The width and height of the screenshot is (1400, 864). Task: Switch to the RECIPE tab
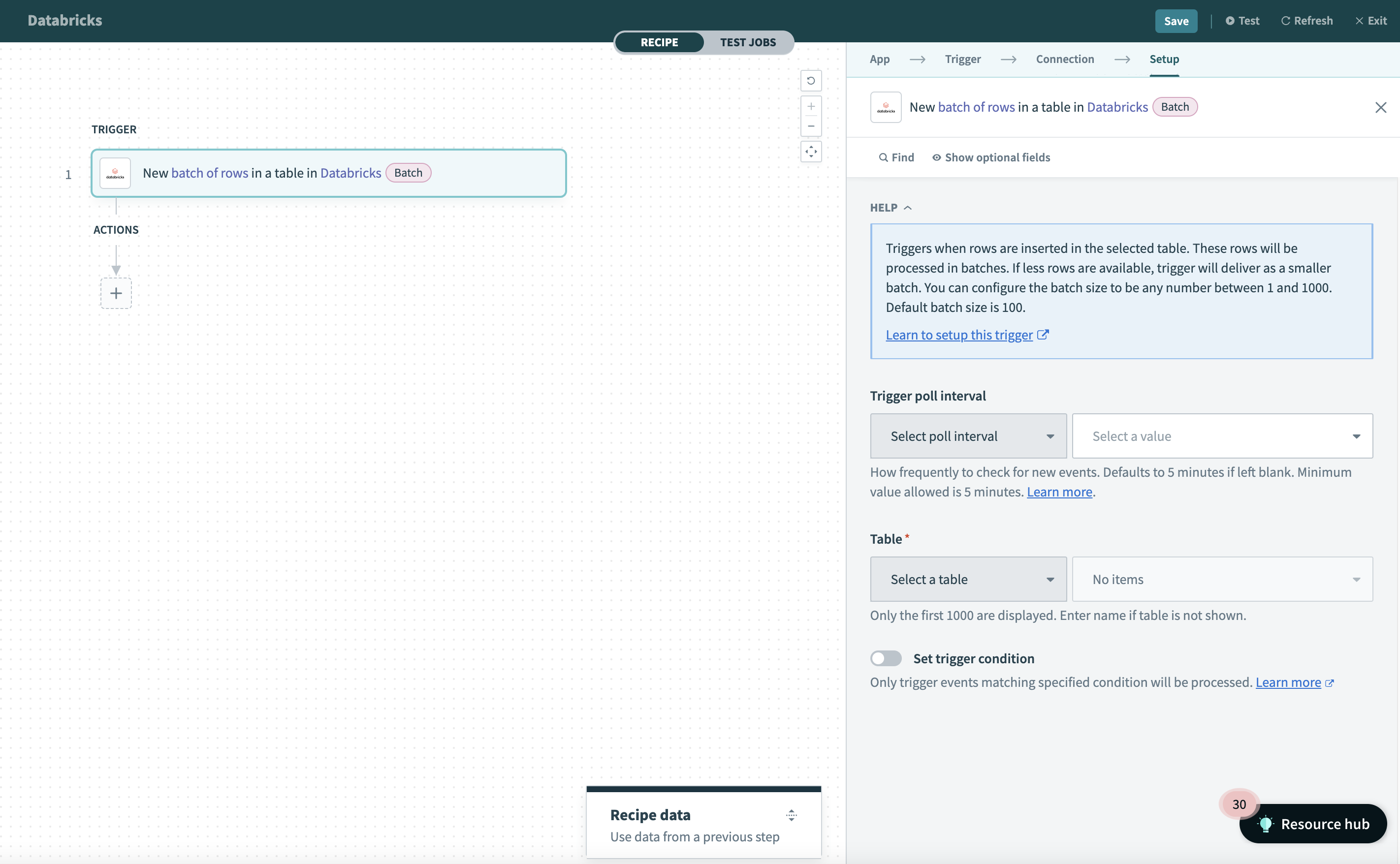tap(659, 41)
